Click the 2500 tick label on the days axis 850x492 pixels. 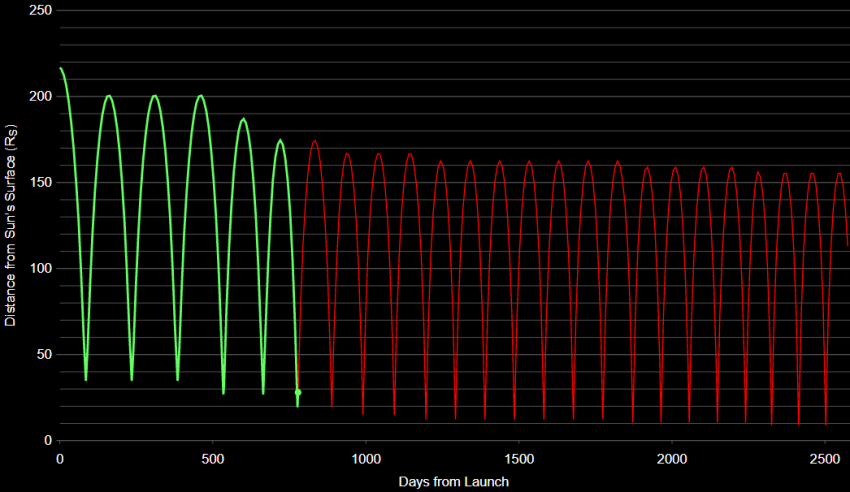click(x=825, y=459)
